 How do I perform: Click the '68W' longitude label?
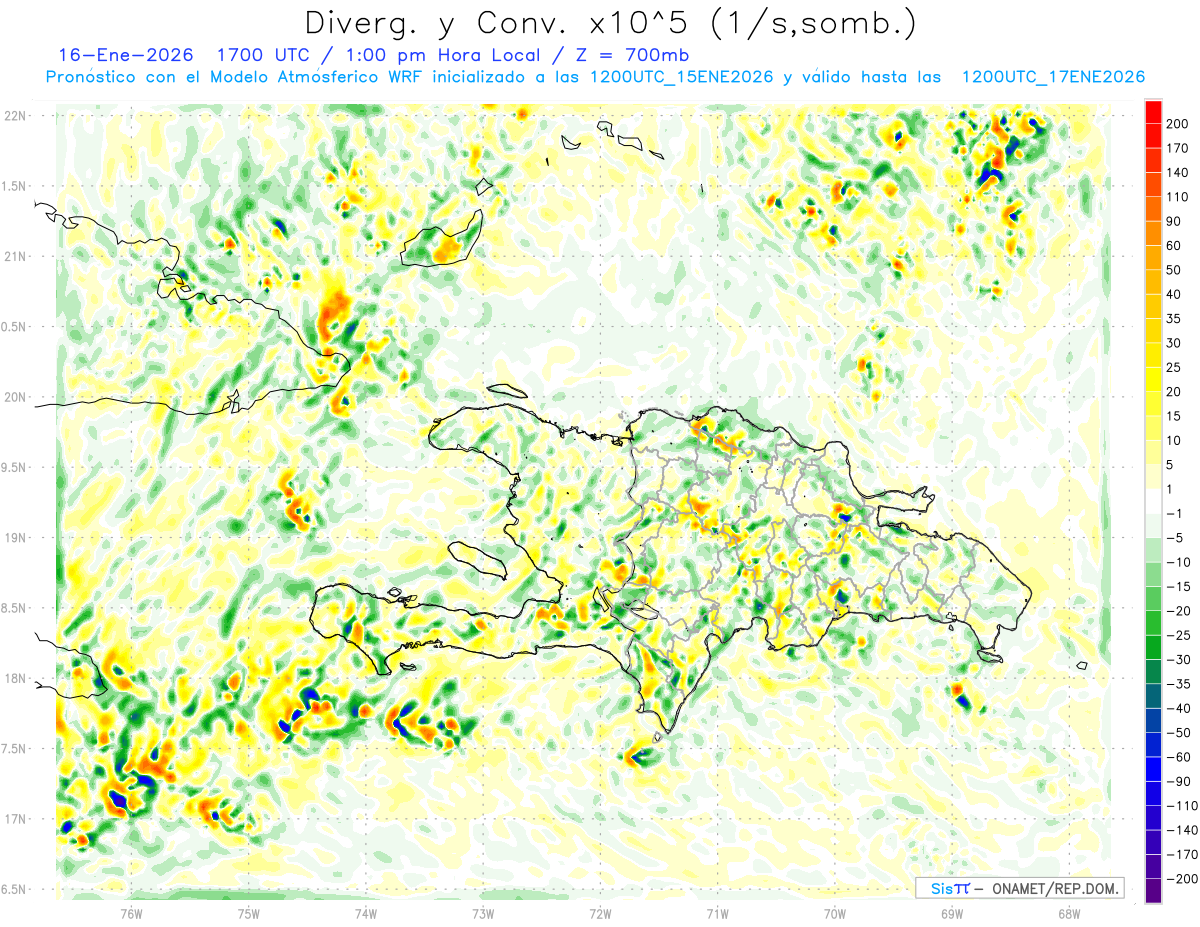click(x=1068, y=913)
